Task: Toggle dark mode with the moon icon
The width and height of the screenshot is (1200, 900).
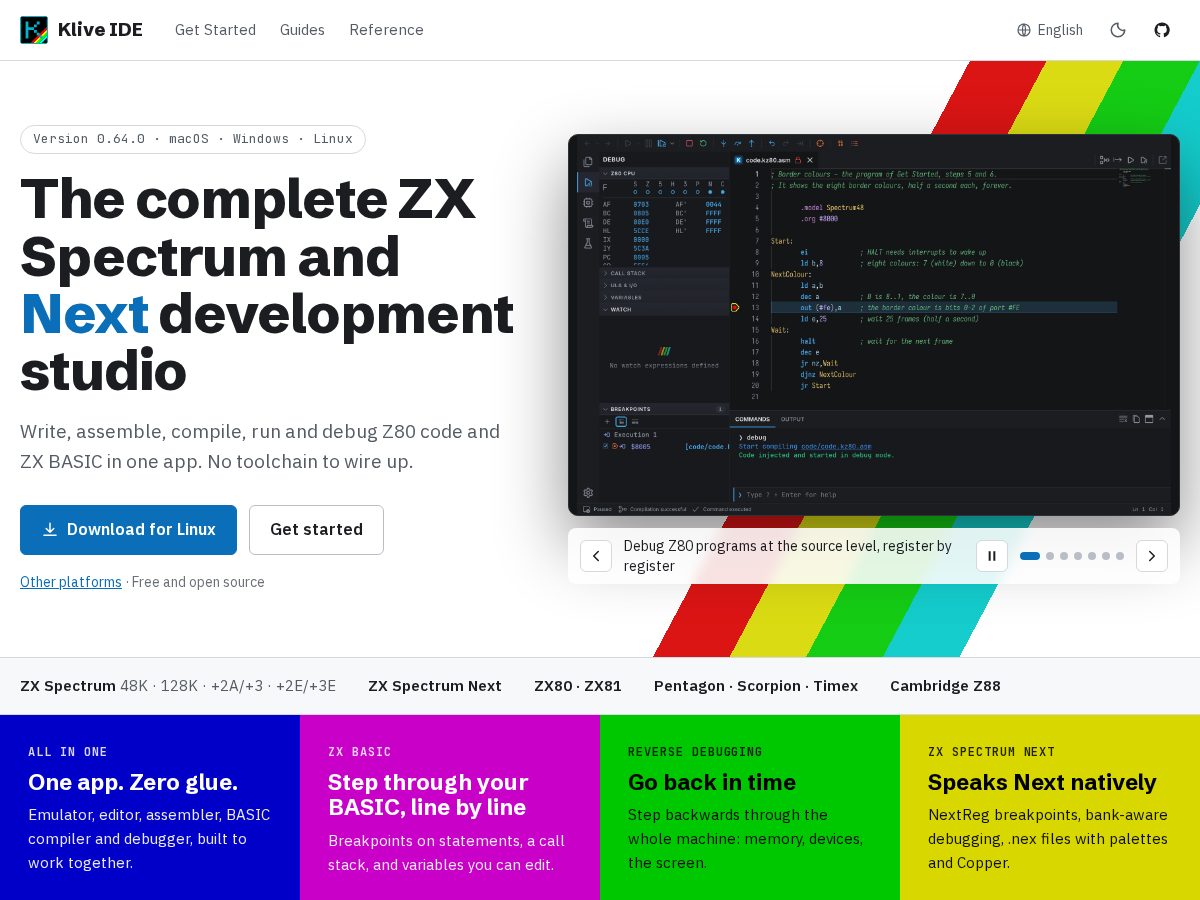Action: pos(1118,30)
